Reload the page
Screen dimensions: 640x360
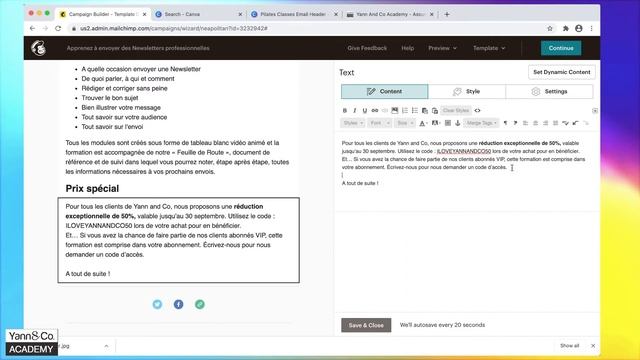[58, 29]
